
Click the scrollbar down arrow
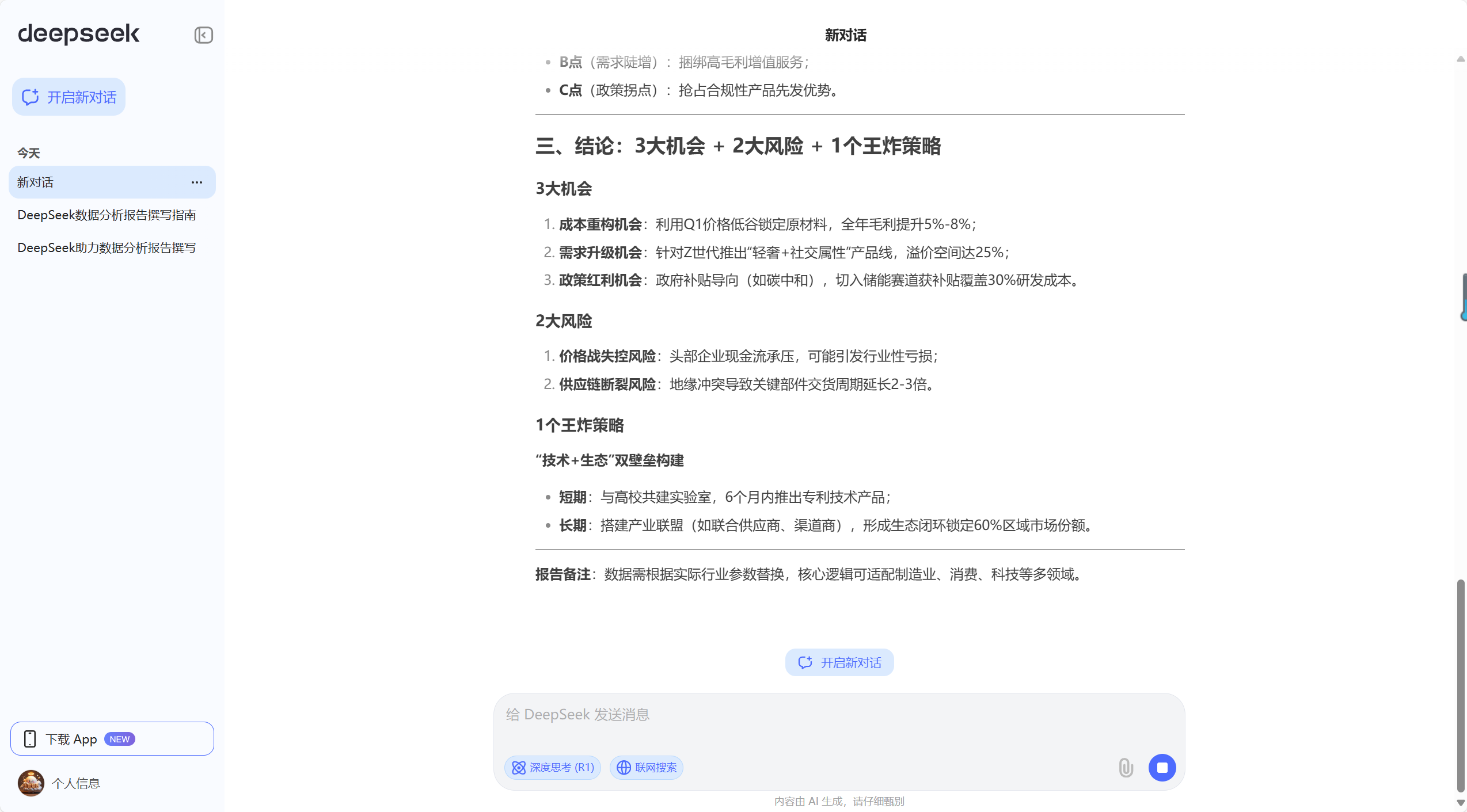(1460, 802)
